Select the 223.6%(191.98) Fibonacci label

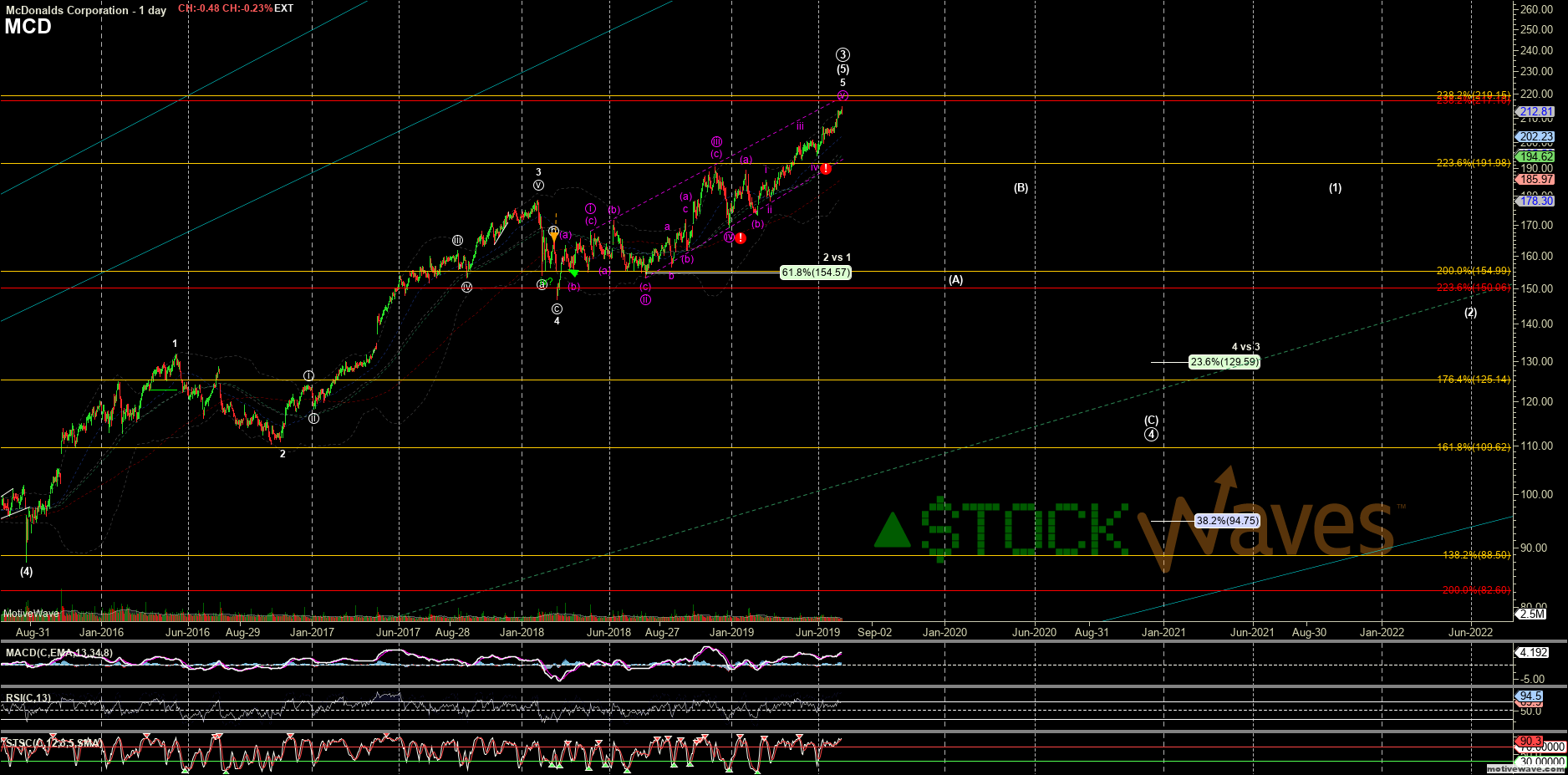(x=1474, y=163)
